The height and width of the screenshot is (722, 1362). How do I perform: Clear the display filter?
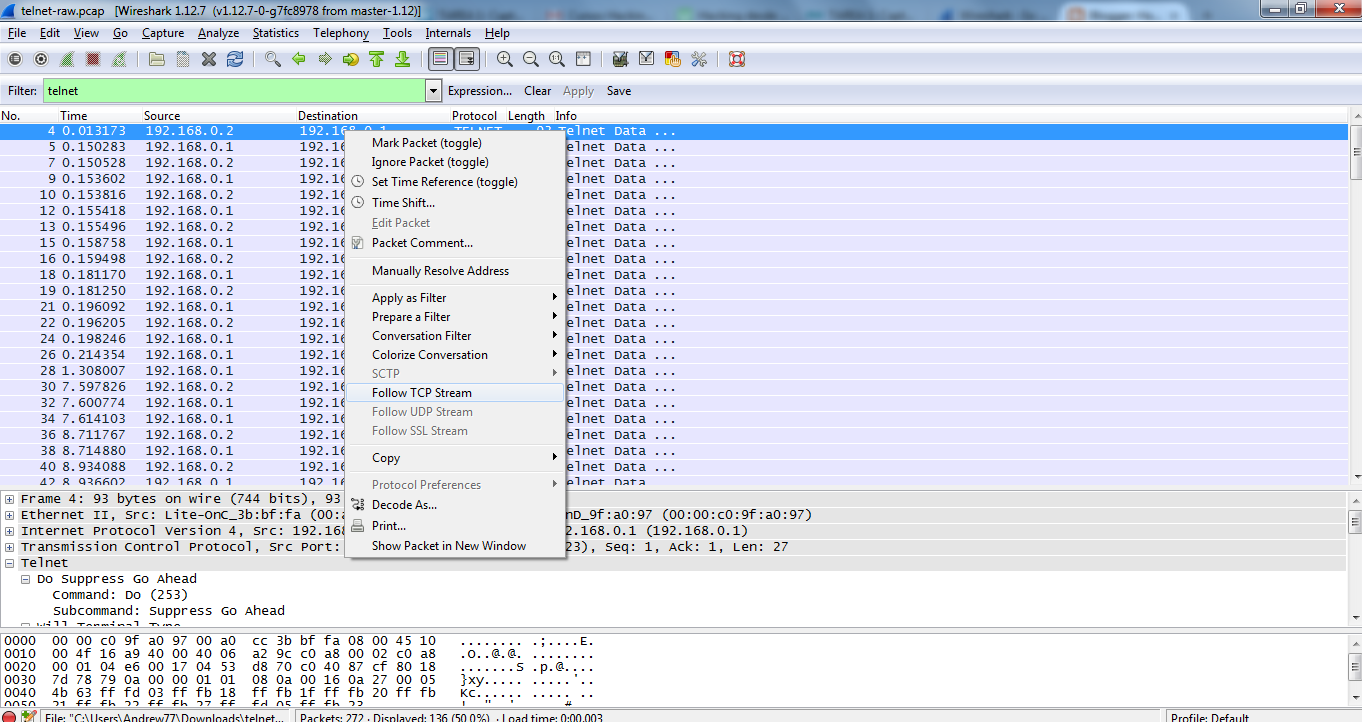click(538, 91)
